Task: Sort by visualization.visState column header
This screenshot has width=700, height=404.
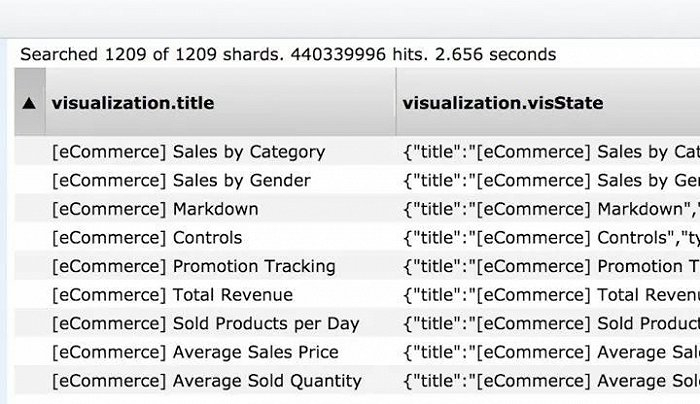Action: click(502, 103)
